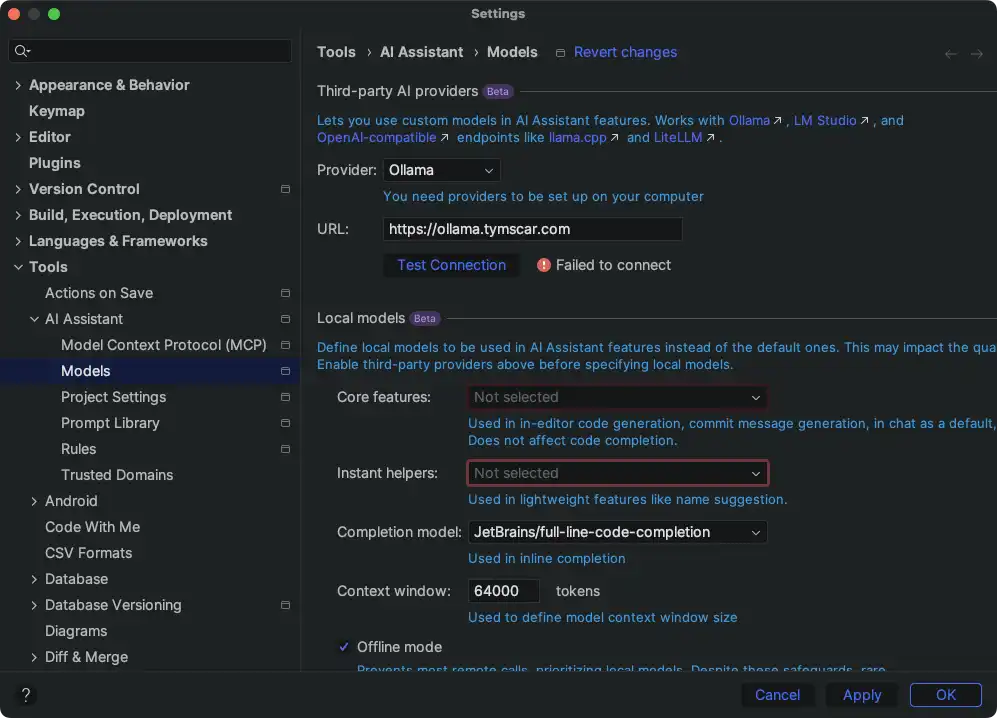Disable the Offline mode checkbox
Viewport: 997px width, 718px height.
pyautogui.click(x=344, y=647)
